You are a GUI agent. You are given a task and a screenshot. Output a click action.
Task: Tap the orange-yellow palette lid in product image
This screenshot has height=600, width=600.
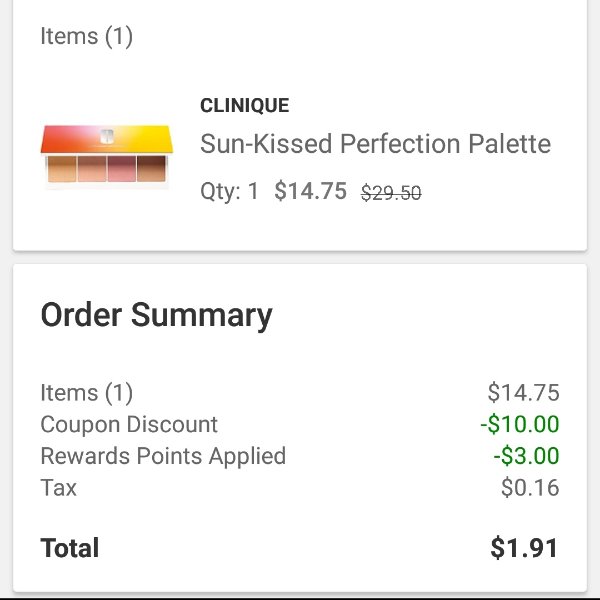point(107,139)
